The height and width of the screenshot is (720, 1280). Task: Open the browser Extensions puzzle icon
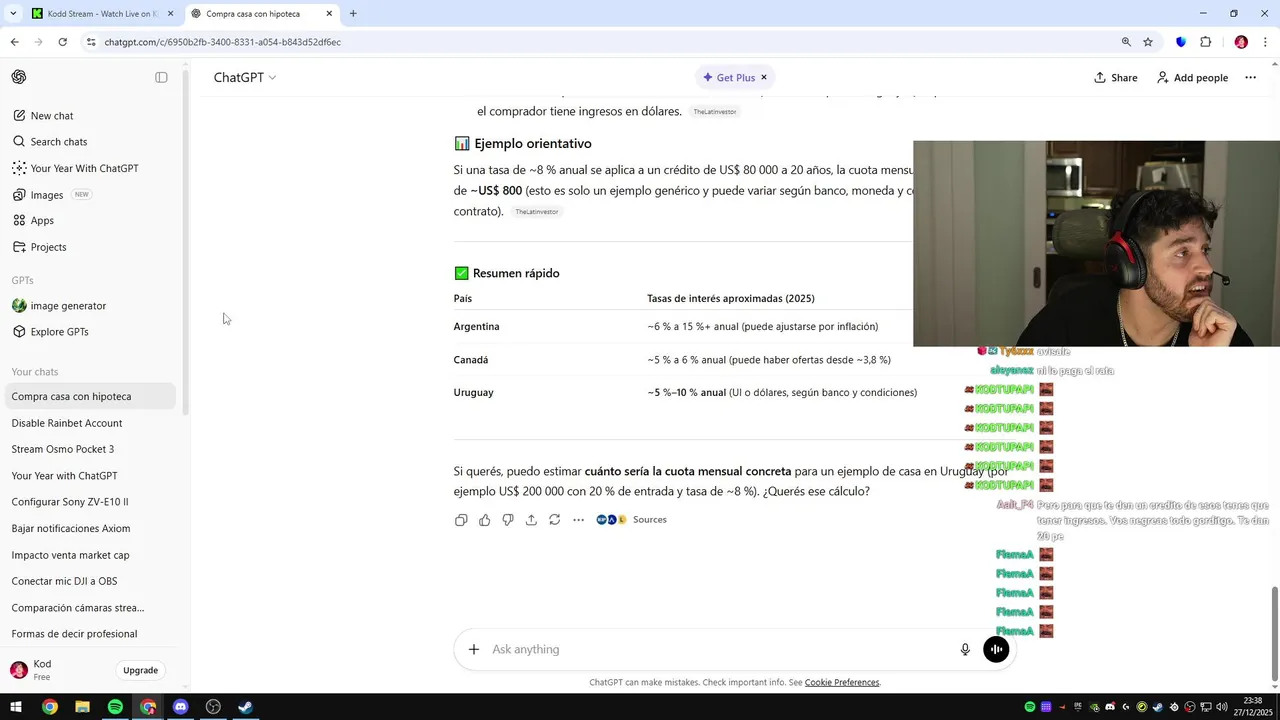point(1205,42)
